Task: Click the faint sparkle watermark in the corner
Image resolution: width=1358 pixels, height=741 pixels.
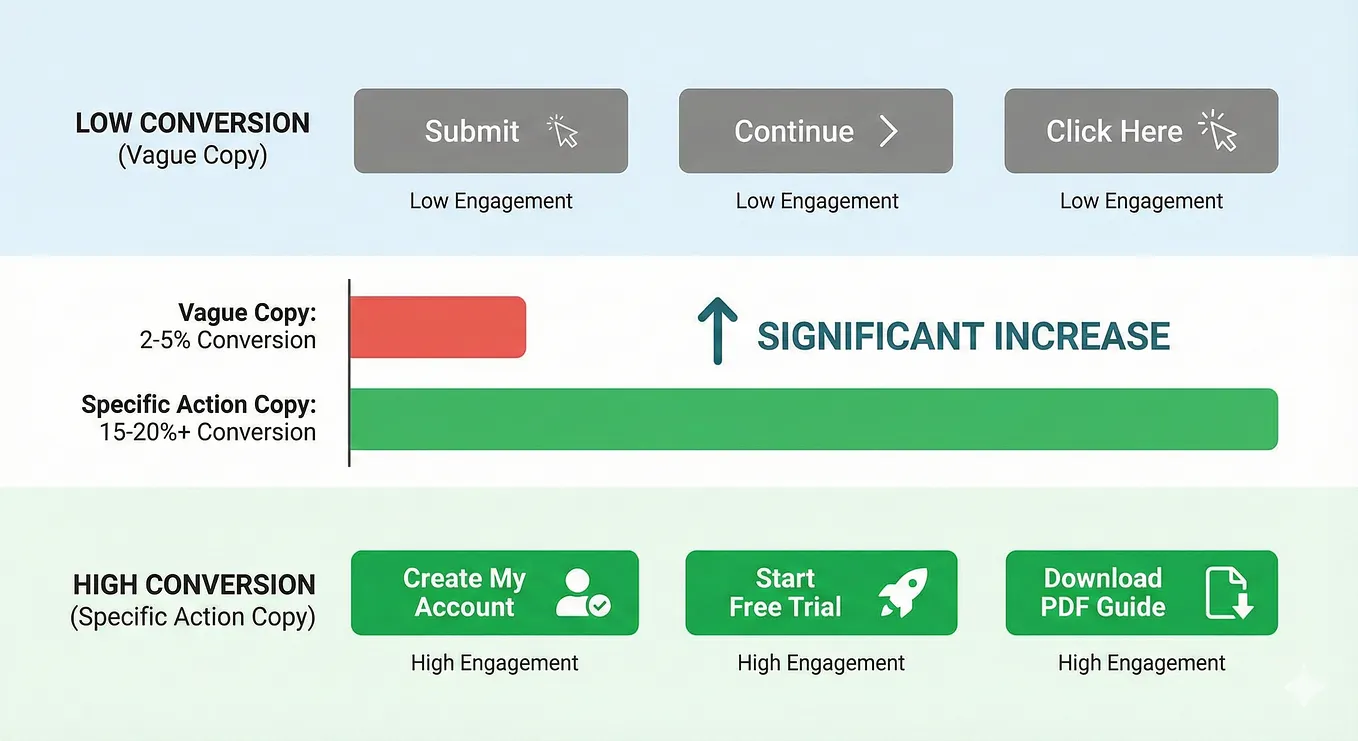Action: click(1305, 687)
